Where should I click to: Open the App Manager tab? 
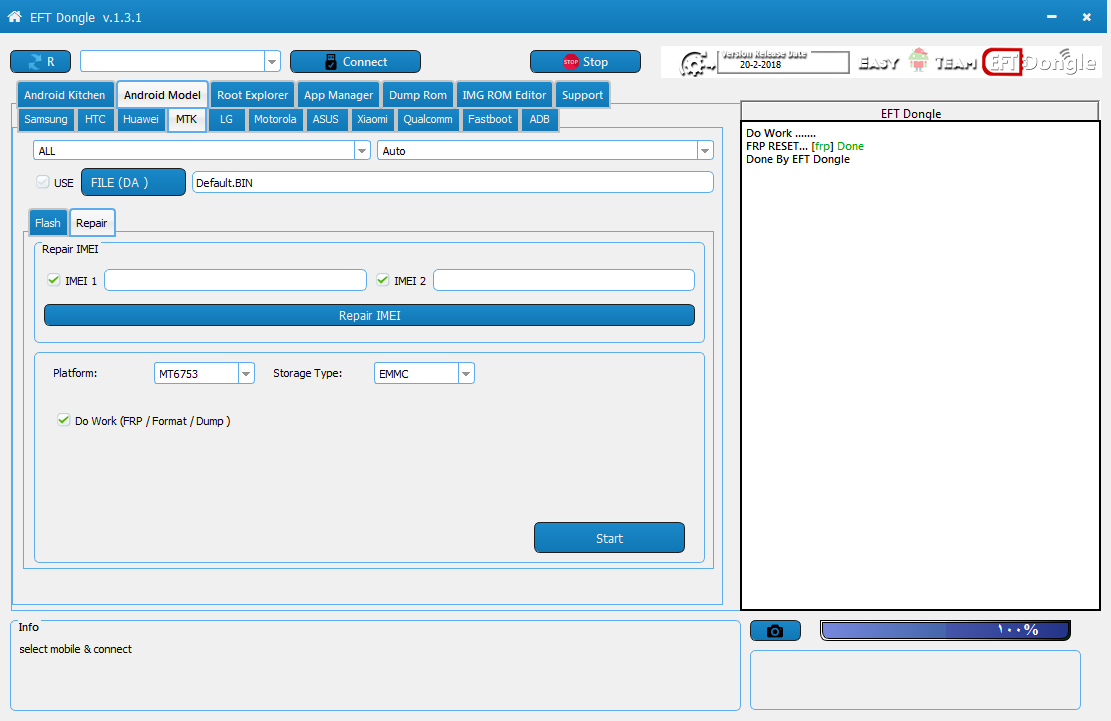[339, 95]
